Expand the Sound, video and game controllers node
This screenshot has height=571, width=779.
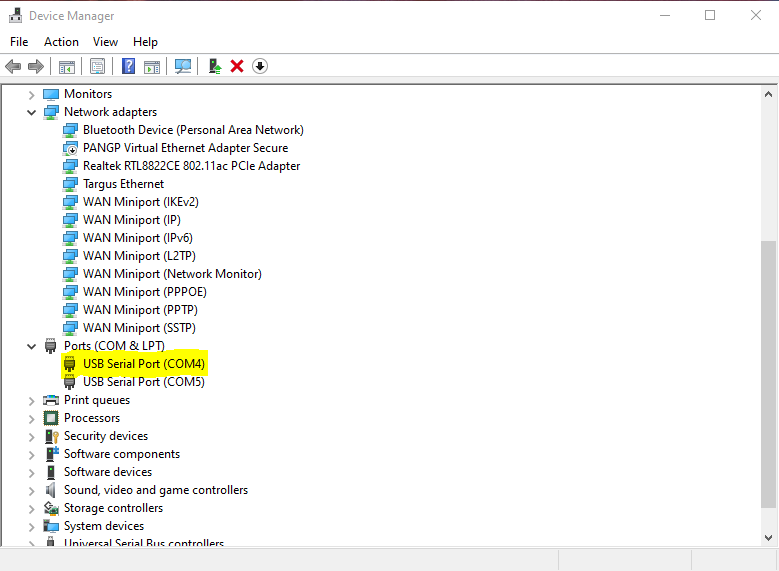pos(32,490)
